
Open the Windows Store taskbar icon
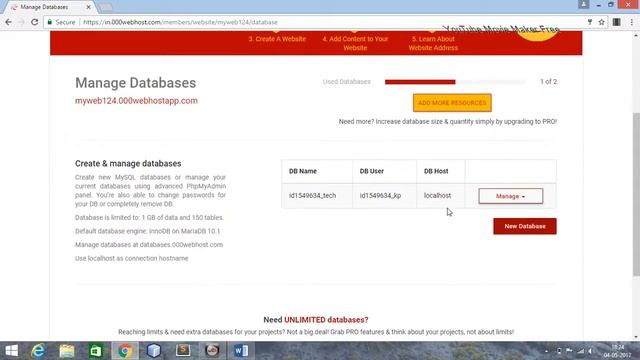pyautogui.click(x=96, y=351)
